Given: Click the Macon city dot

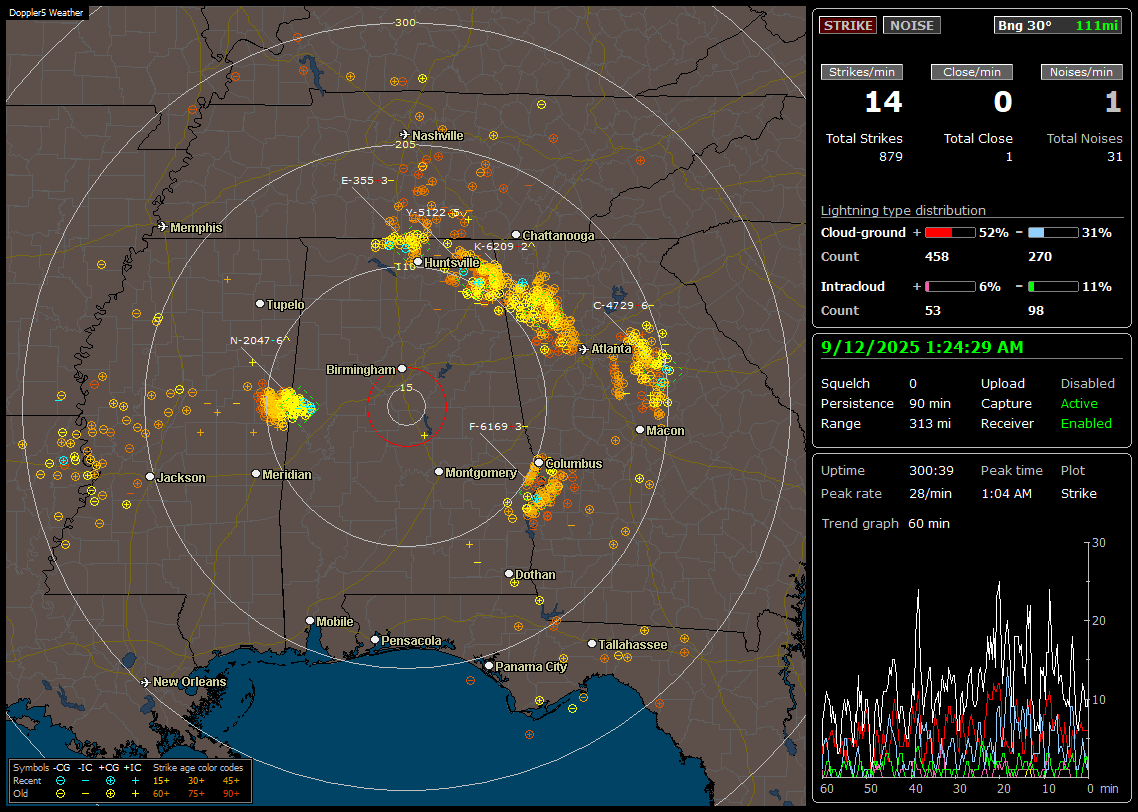Looking at the screenshot, I should [x=639, y=430].
